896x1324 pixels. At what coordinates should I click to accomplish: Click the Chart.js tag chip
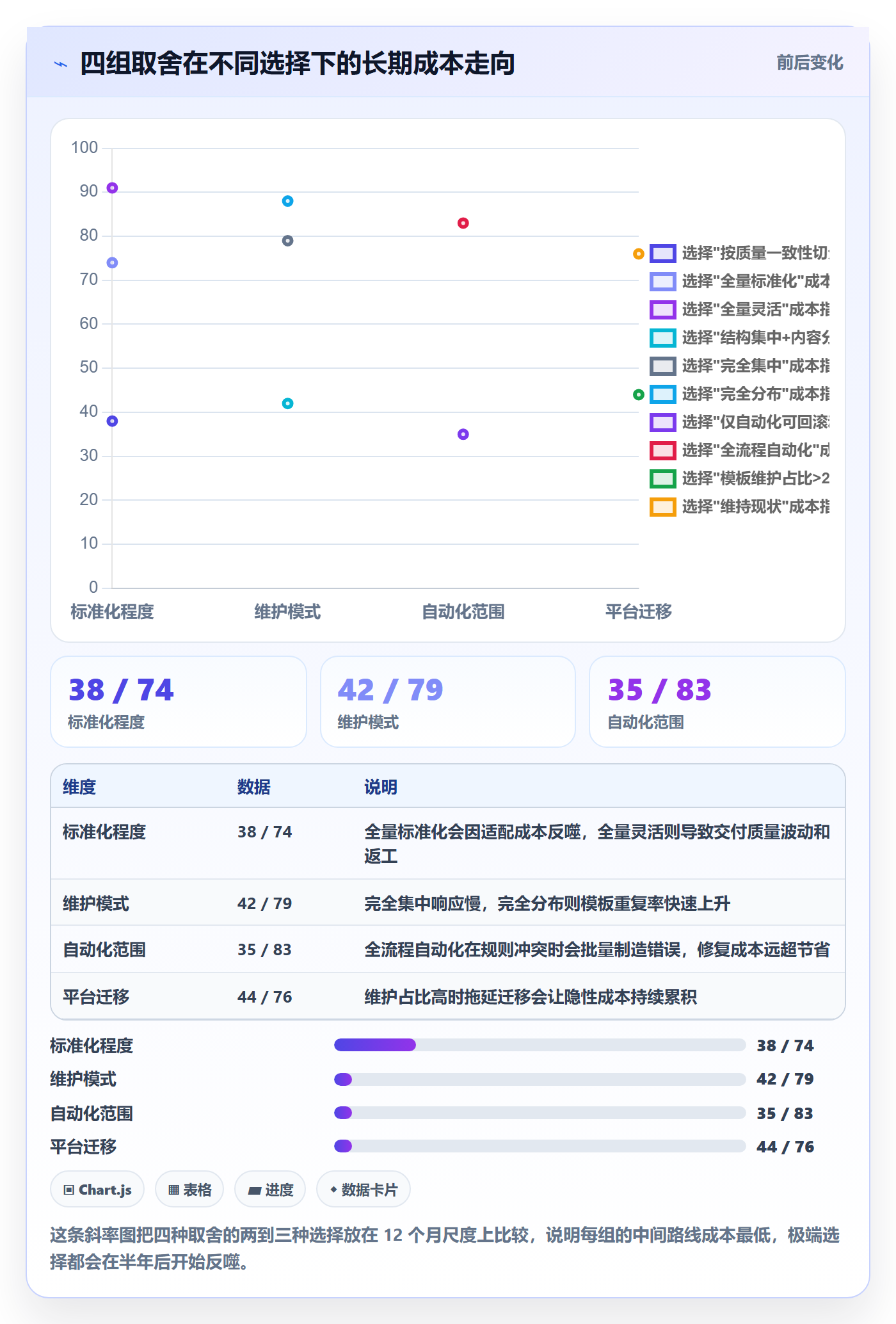pyautogui.click(x=97, y=1190)
